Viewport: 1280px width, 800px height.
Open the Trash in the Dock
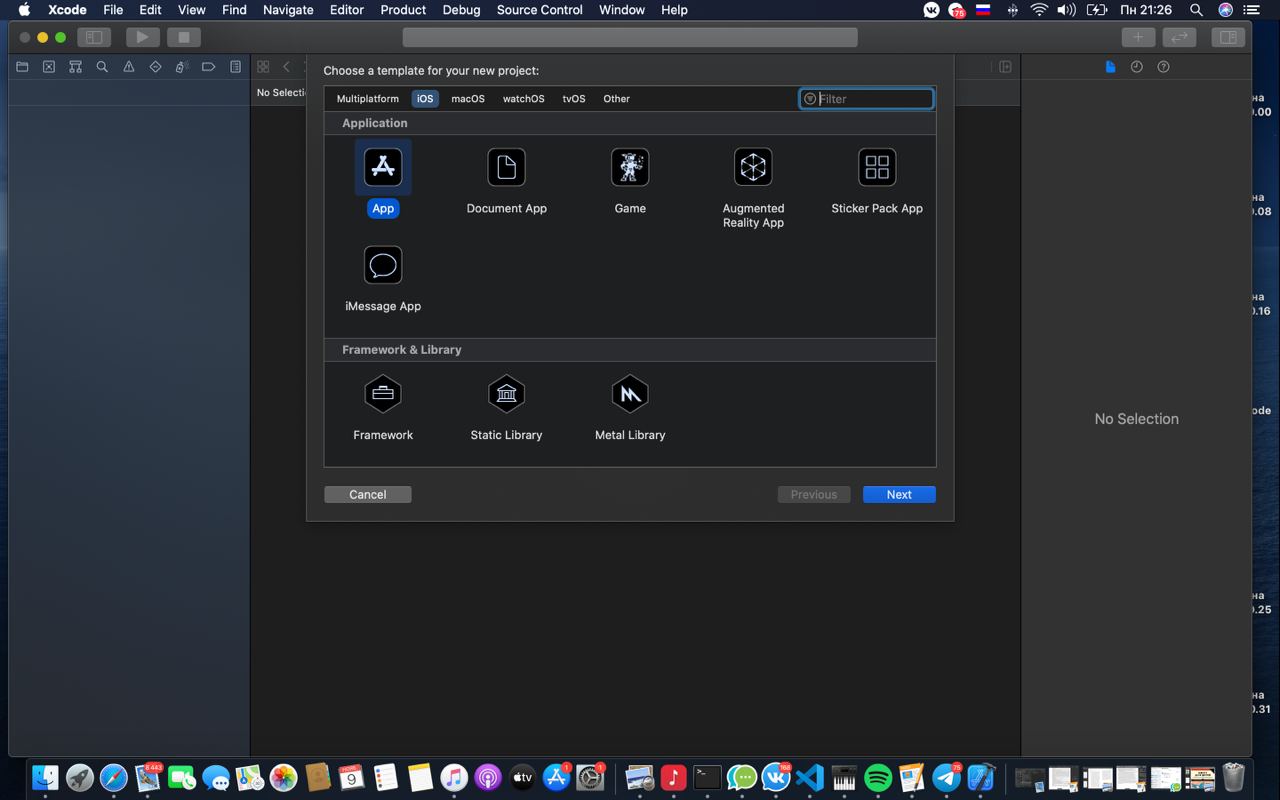(1234, 777)
